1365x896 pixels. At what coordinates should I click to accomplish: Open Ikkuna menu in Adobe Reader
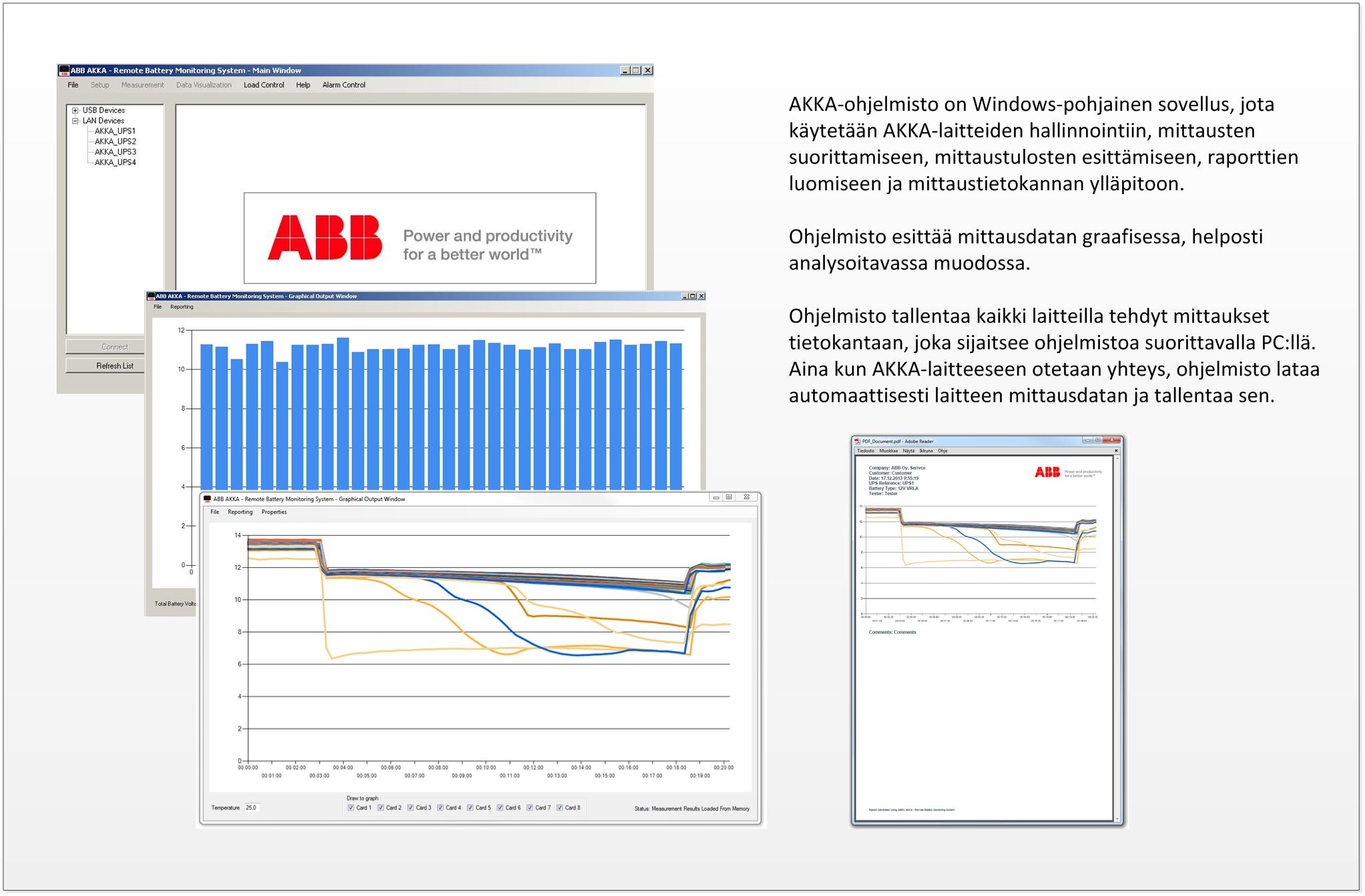[926, 451]
